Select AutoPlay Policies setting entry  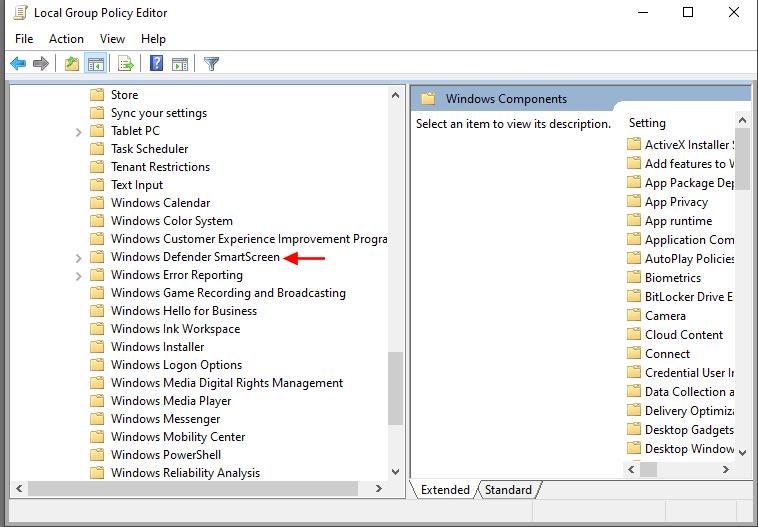coord(689,259)
